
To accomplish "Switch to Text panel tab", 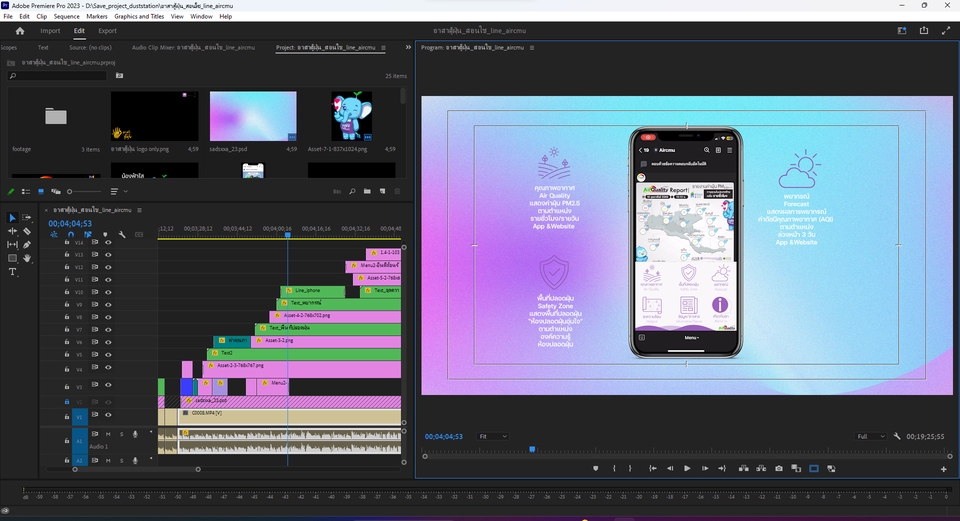I will [43, 47].
